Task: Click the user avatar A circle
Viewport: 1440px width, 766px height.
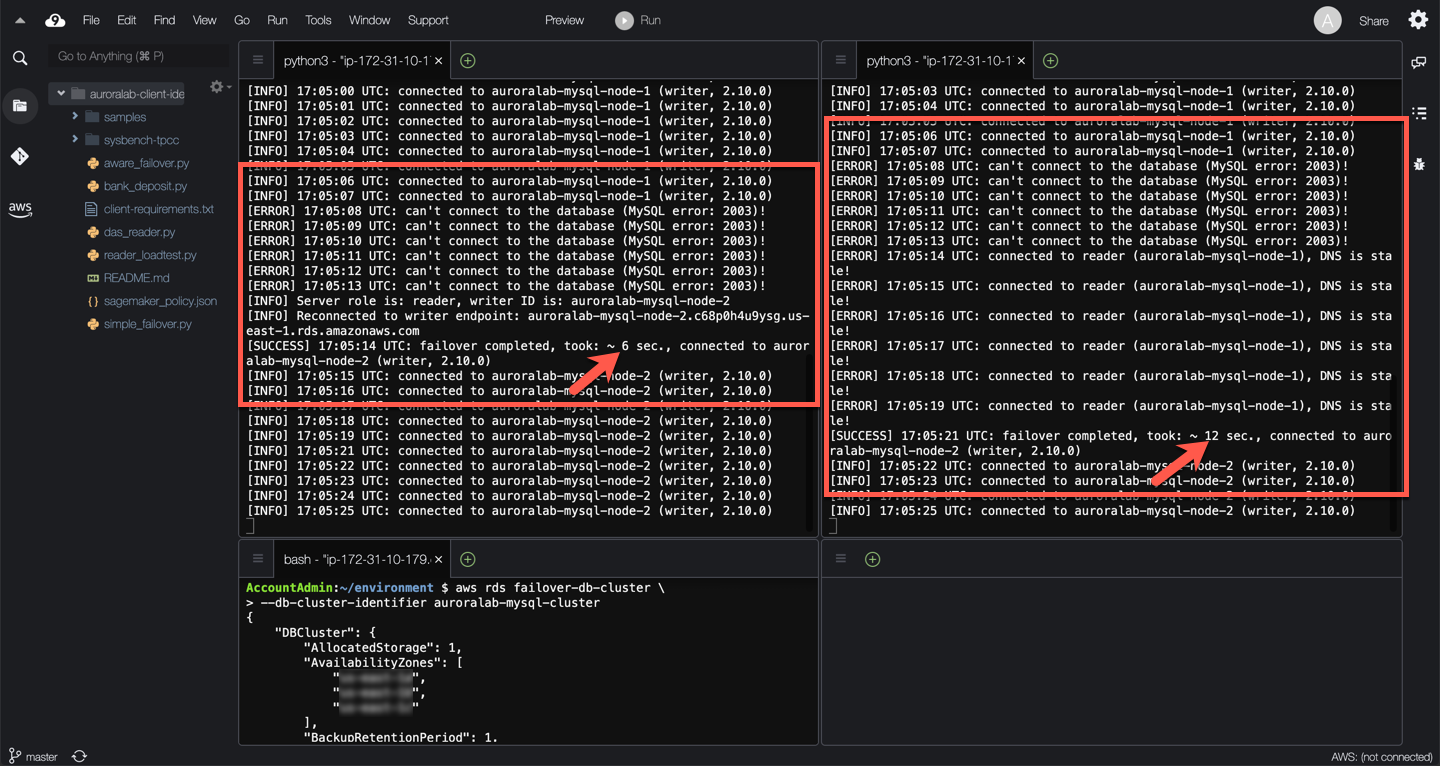Action: pos(1327,20)
